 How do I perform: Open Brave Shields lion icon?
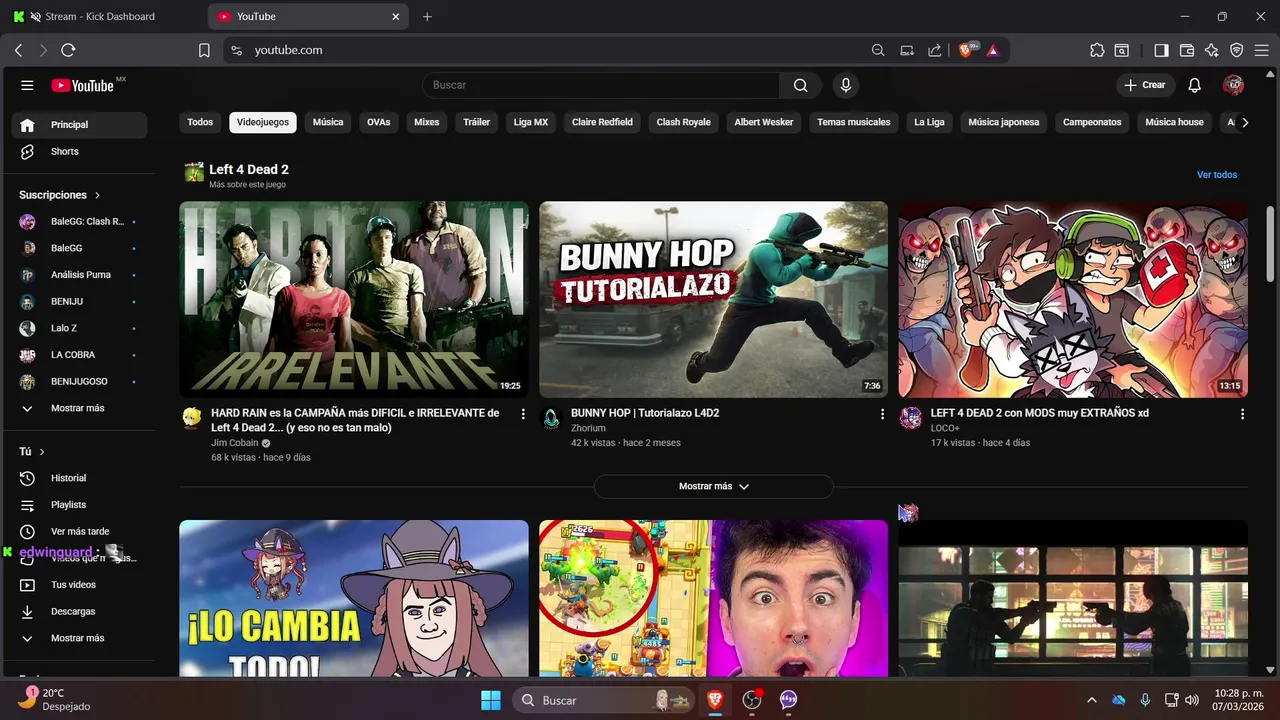tap(967, 50)
